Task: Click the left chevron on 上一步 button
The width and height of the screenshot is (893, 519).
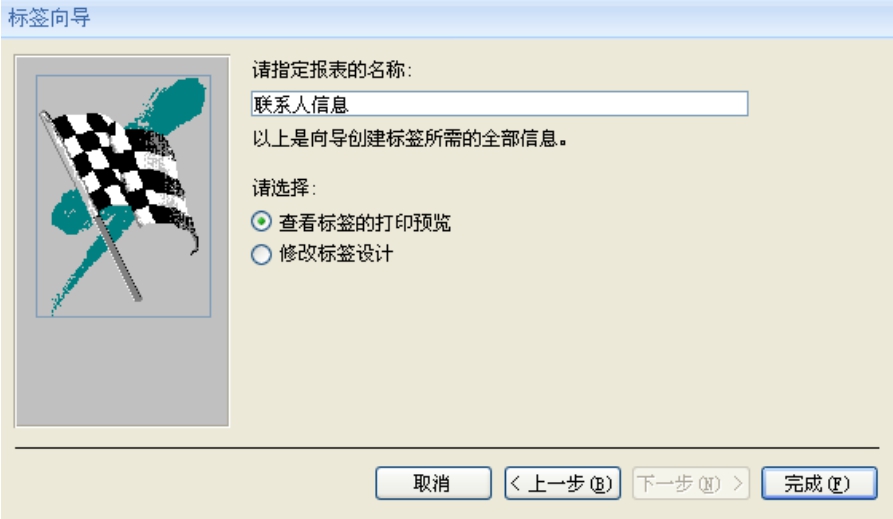Action: [x=515, y=484]
